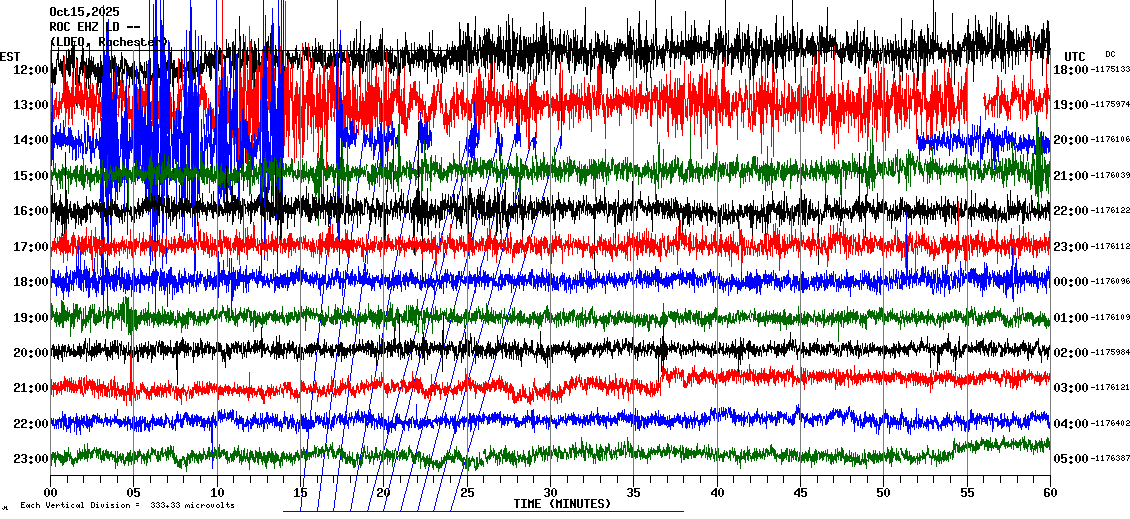Click the 03:00 UTC row label

1070,388
